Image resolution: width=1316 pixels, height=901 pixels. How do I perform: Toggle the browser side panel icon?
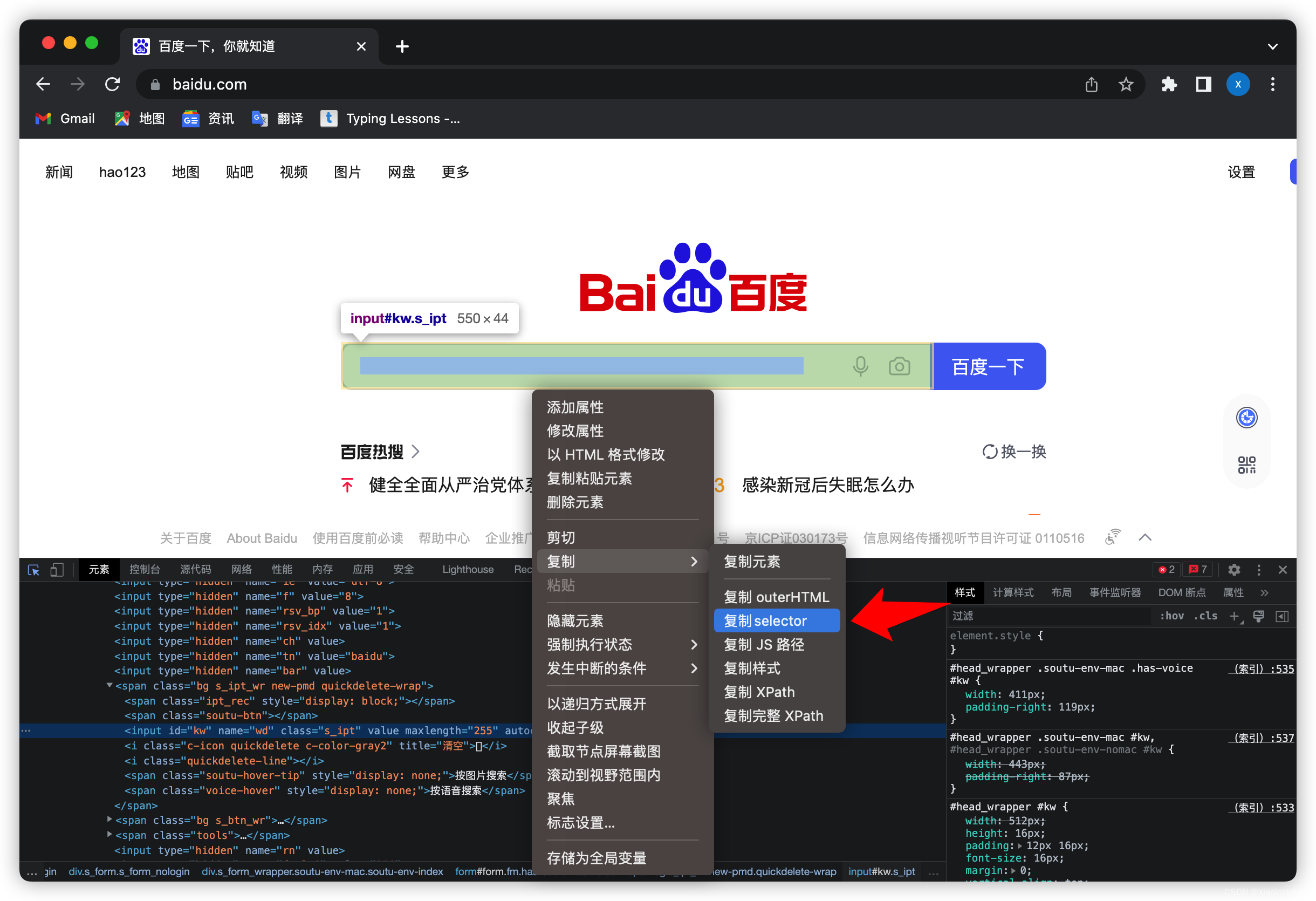click(x=1203, y=84)
